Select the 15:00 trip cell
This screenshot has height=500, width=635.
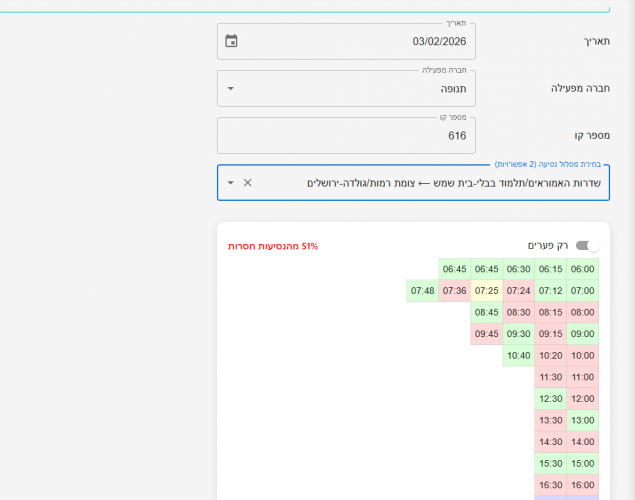pos(582,464)
